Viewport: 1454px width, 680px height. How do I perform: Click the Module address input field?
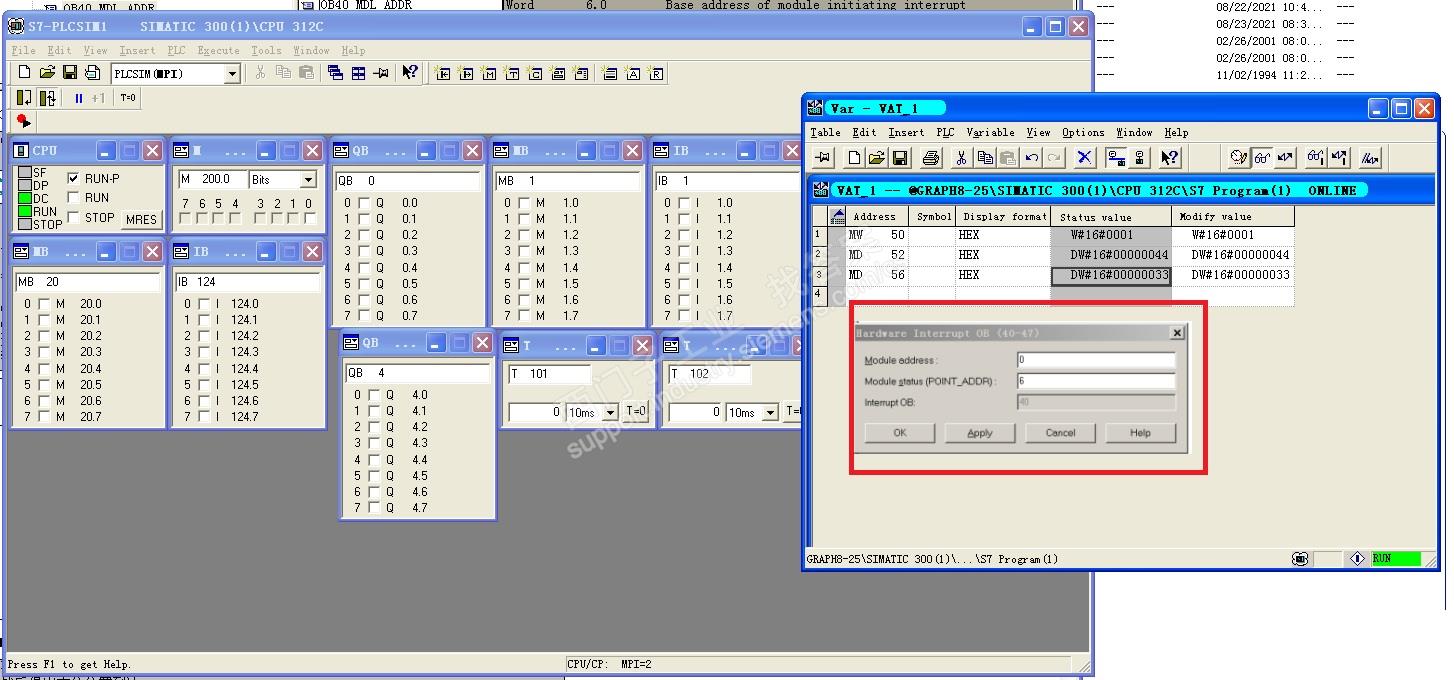[1095, 360]
